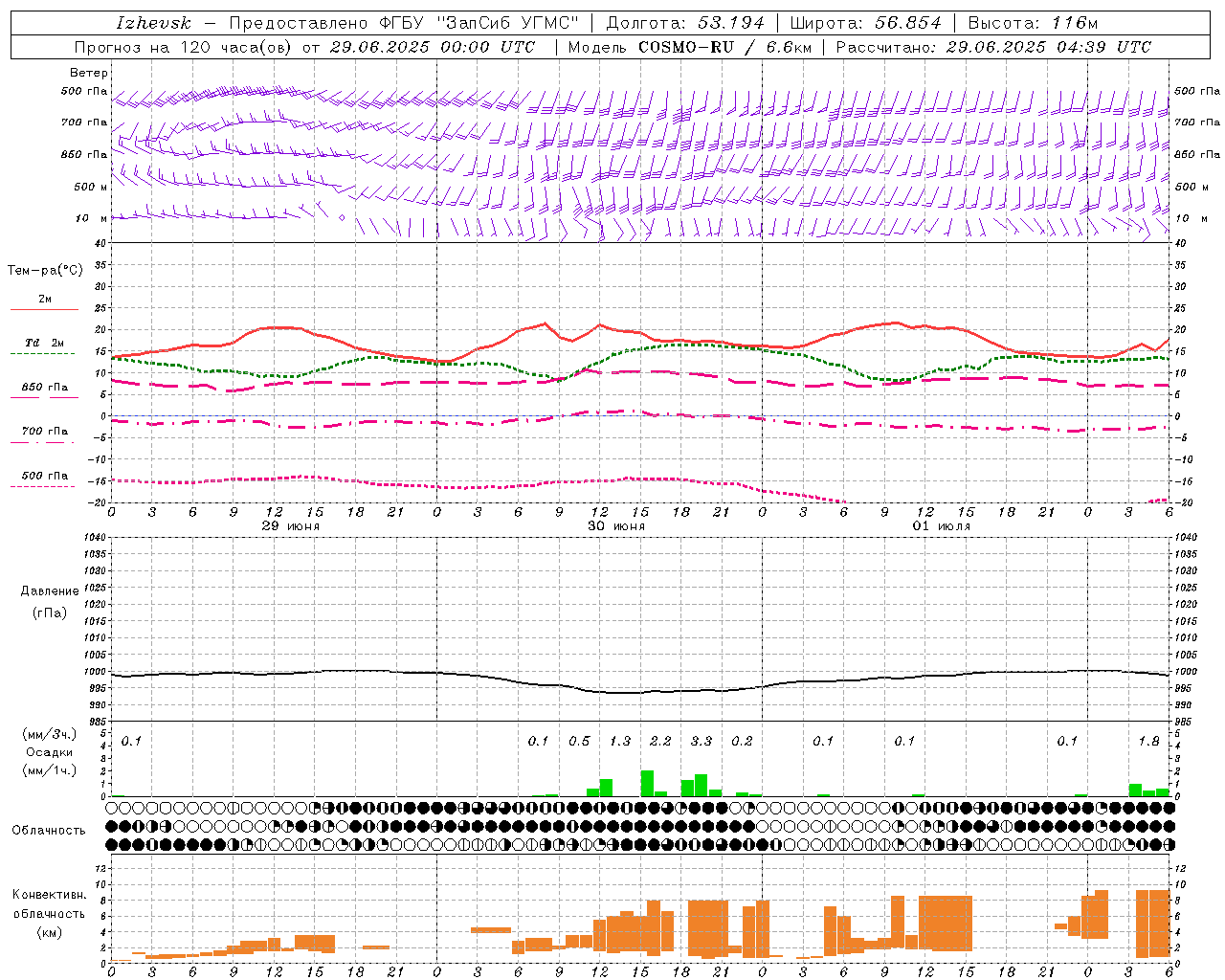The width and height of the screenshot is (1225, 980).
Task: Click the 'Конвективн.' convective cloud label
Action: [49, 896]
